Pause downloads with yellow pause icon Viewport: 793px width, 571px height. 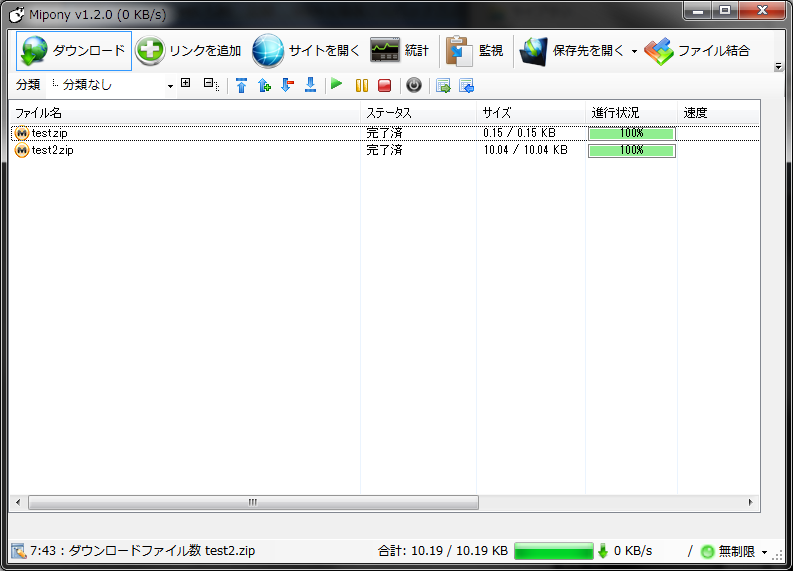362,85
